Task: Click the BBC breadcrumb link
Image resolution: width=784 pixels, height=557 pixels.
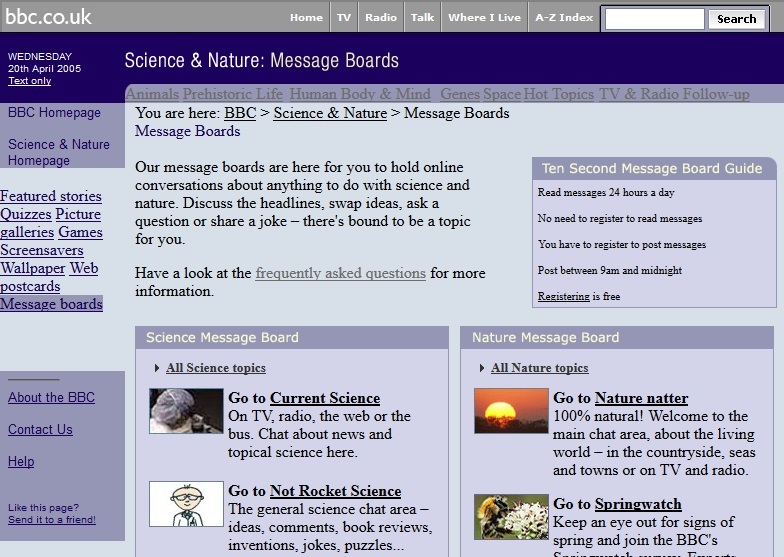Action: click(240, 113)
